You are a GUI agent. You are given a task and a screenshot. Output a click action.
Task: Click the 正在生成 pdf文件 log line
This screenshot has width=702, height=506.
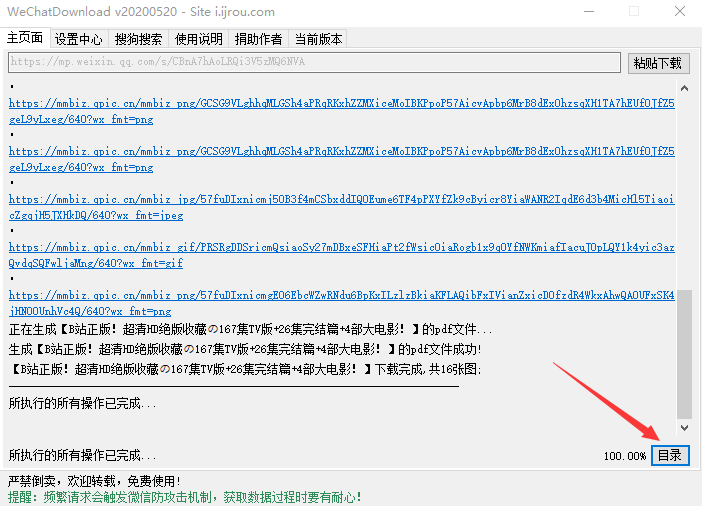pos(250,330)
